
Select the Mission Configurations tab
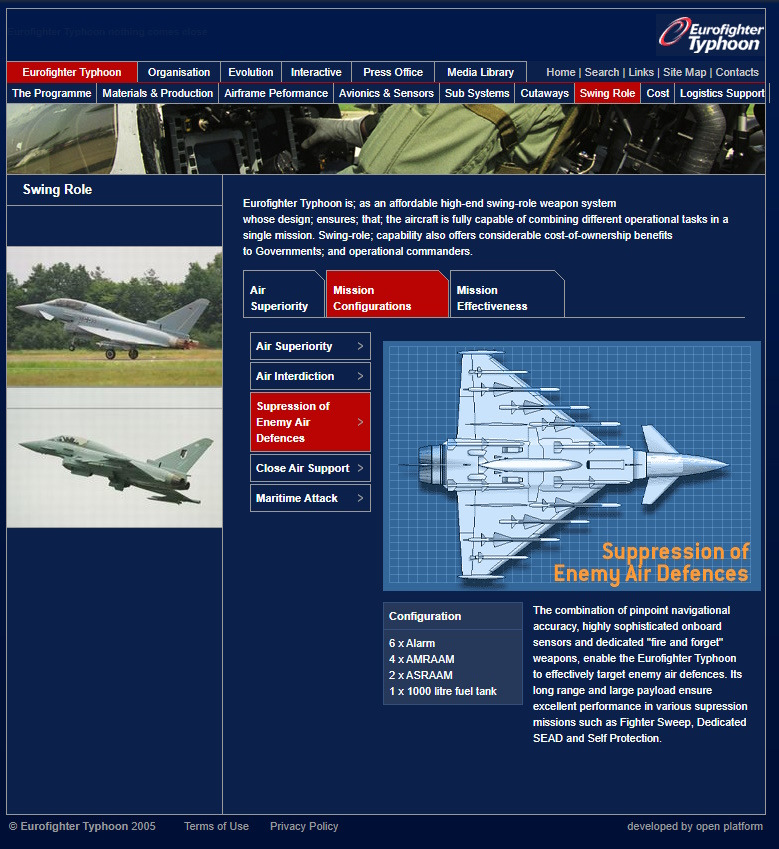click(x=387, y=294)
